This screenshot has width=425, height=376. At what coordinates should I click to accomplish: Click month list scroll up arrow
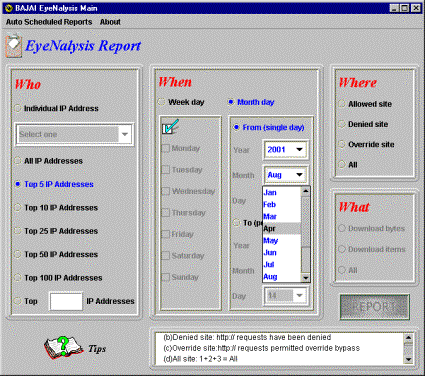[306, 191]
